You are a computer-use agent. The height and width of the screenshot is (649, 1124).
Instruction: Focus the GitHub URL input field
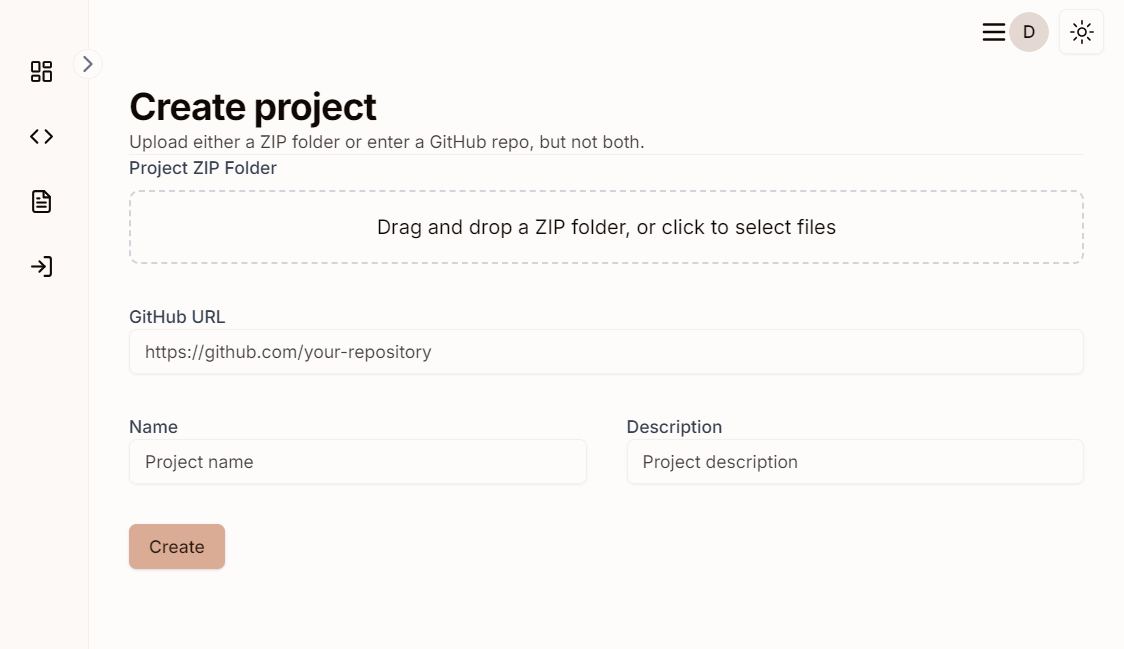click(x=606, y=352)
